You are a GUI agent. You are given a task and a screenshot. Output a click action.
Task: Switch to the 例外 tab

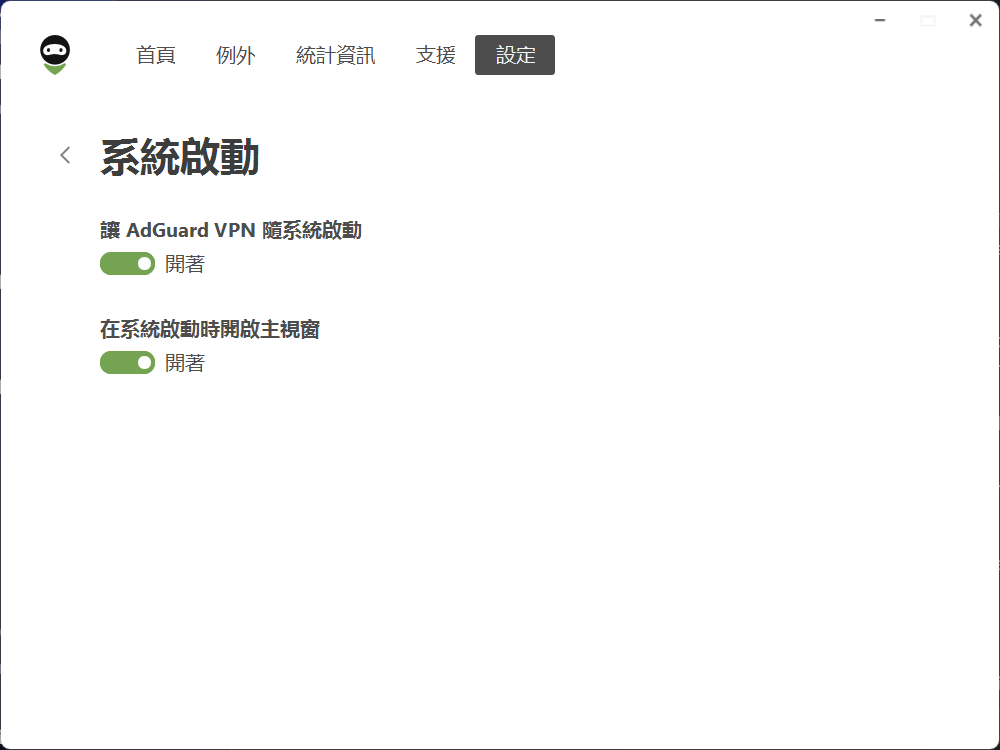pos(236,56)
